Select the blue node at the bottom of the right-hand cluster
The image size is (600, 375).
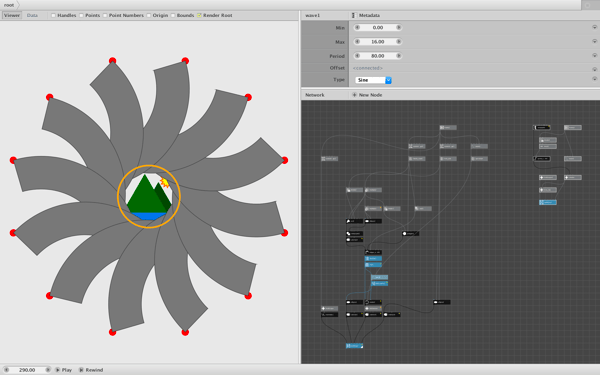coord(548,202)
